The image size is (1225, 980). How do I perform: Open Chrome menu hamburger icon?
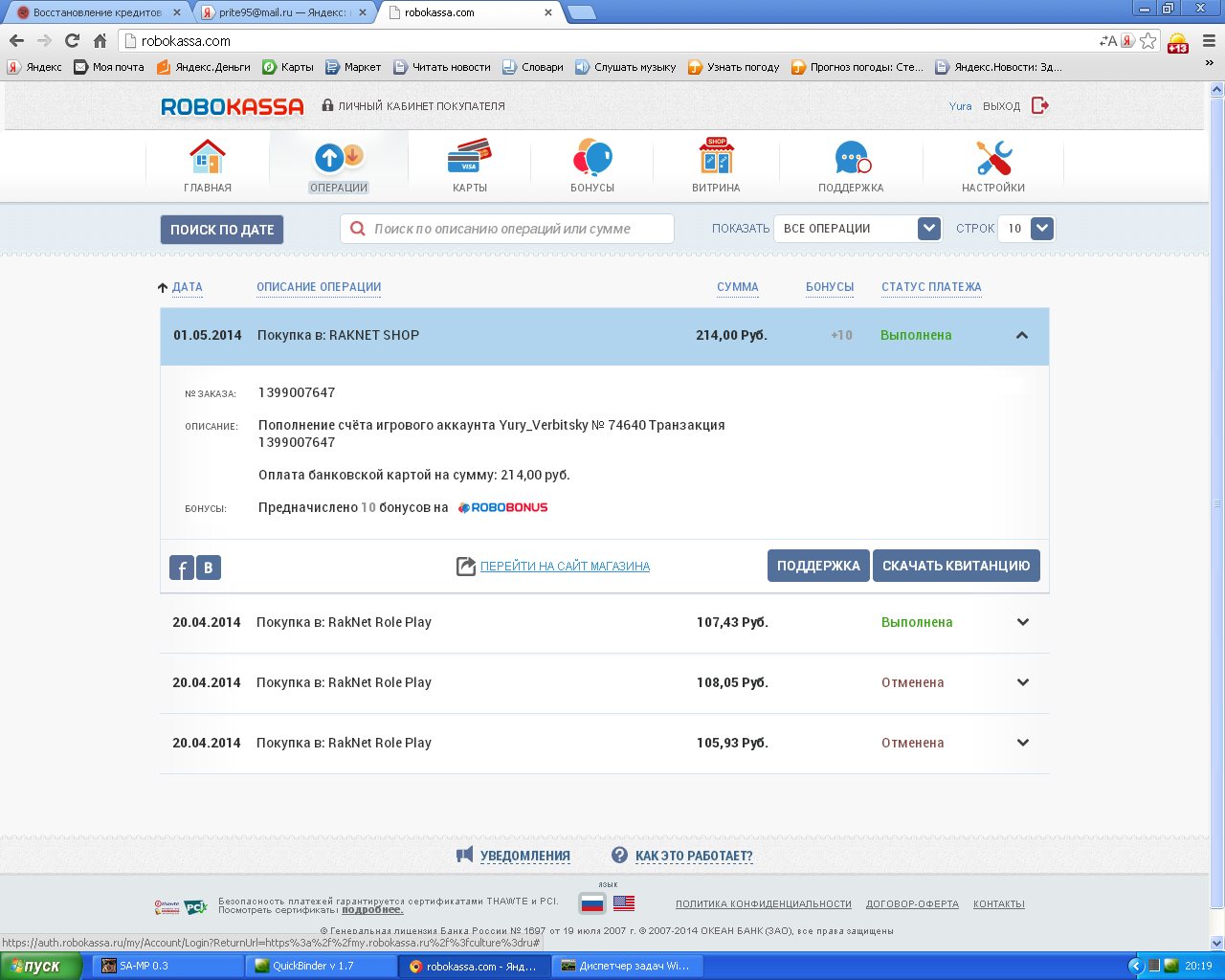click(x=1209, y=40)
